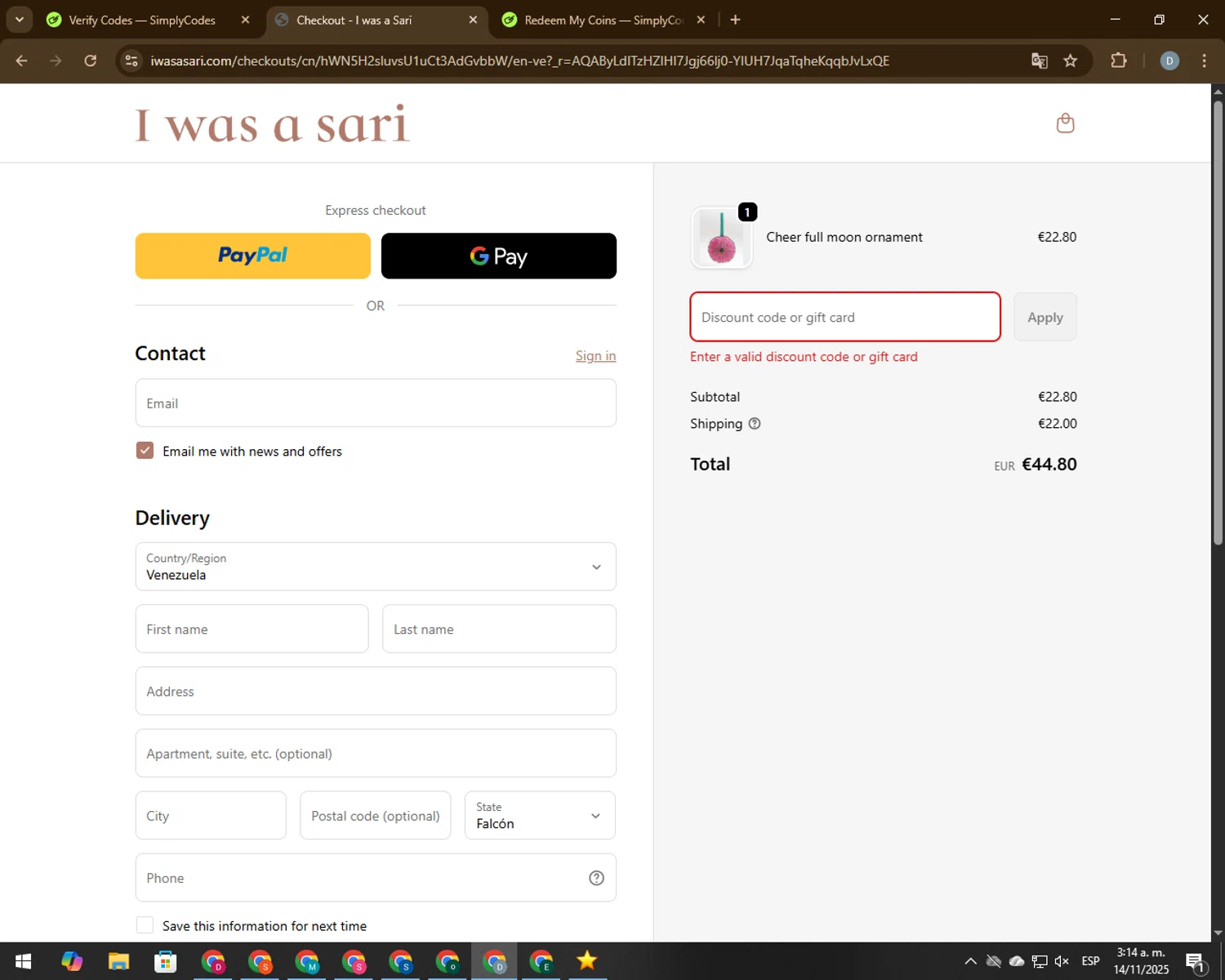The image size is (1225, 980).
Task: Click the OneDrive cloud tray icon
Action: tap(1017, 961)
